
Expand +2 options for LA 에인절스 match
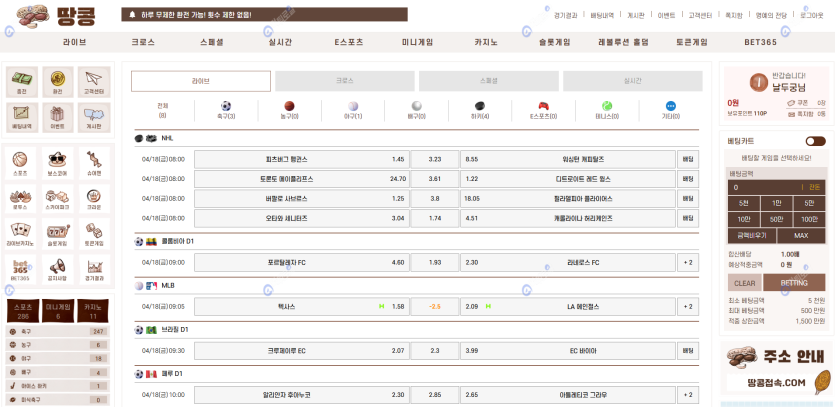pyautogui.click(x=687, y=306)
